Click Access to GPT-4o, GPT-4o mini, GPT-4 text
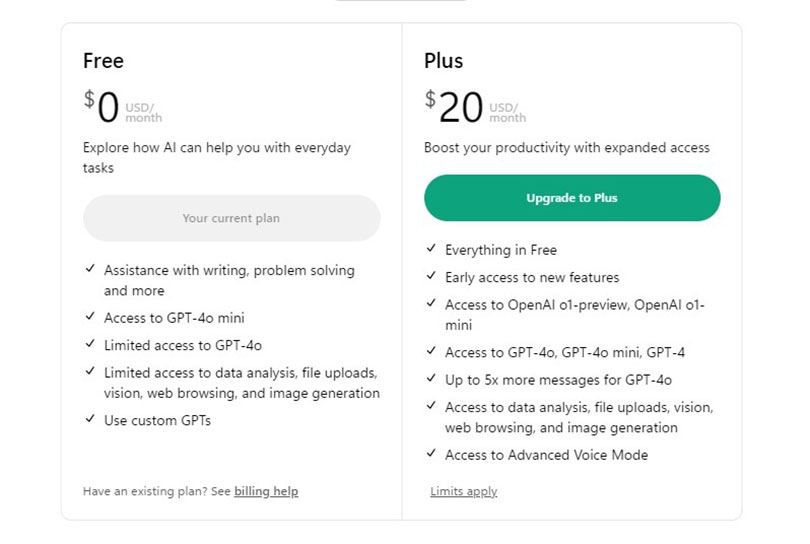The image size is (810, 544). tap(565, 352)
